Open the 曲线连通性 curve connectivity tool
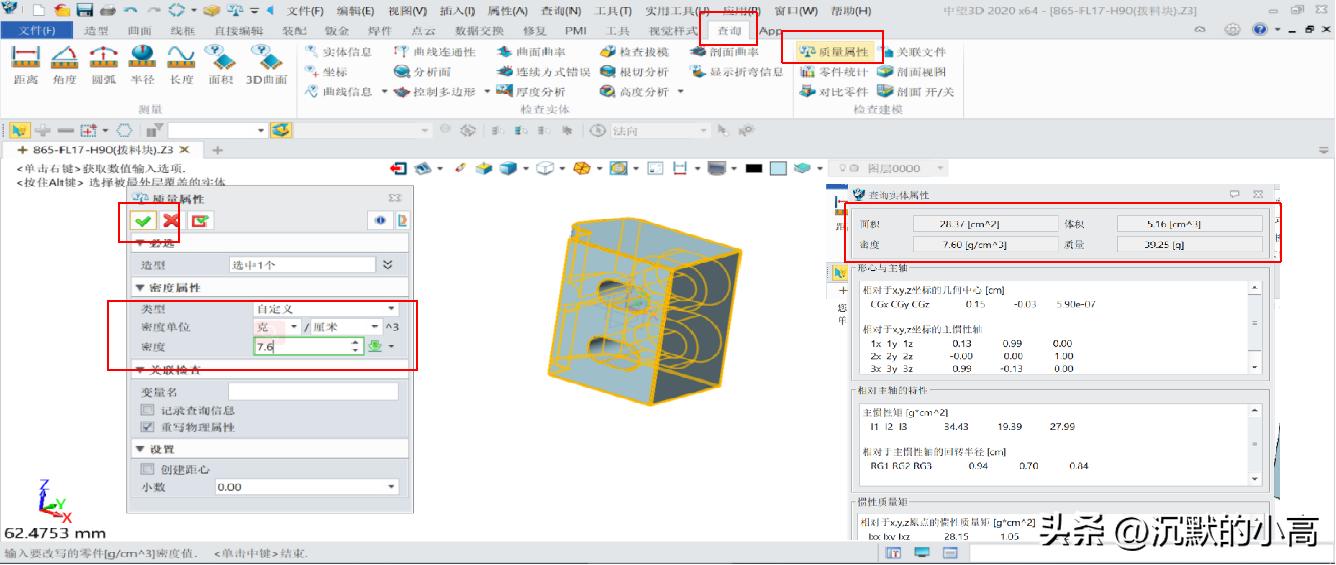This screenshot has width=1336, height=565. pos(436,52)
